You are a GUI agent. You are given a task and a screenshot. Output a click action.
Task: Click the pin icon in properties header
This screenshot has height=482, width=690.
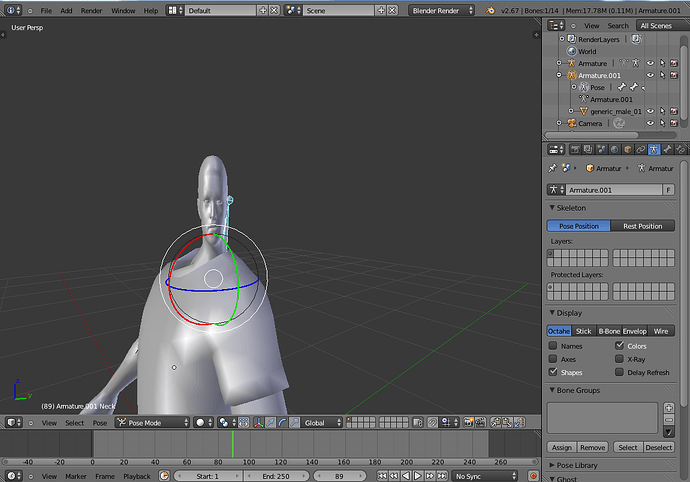pyautogui.click(x=552, y=168)
